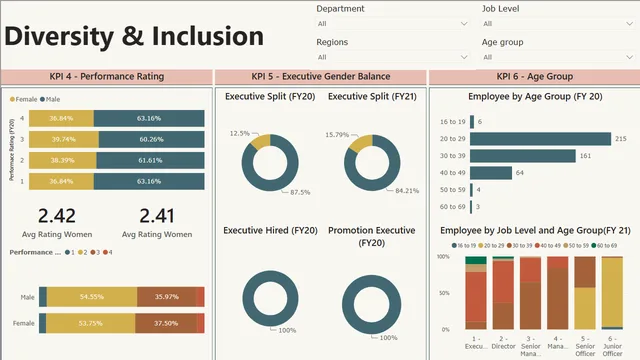
Task: Click the 84.21% label on FY21 donut
Action: click(407, 191)
